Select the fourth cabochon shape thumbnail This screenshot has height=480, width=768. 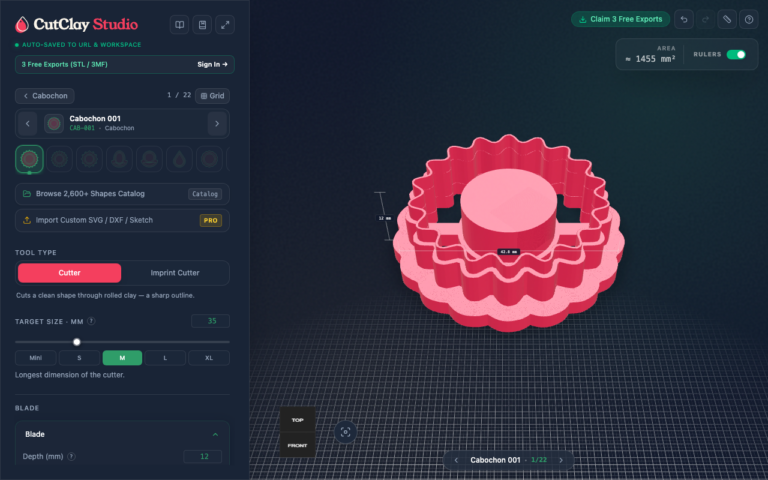point(120,159)
